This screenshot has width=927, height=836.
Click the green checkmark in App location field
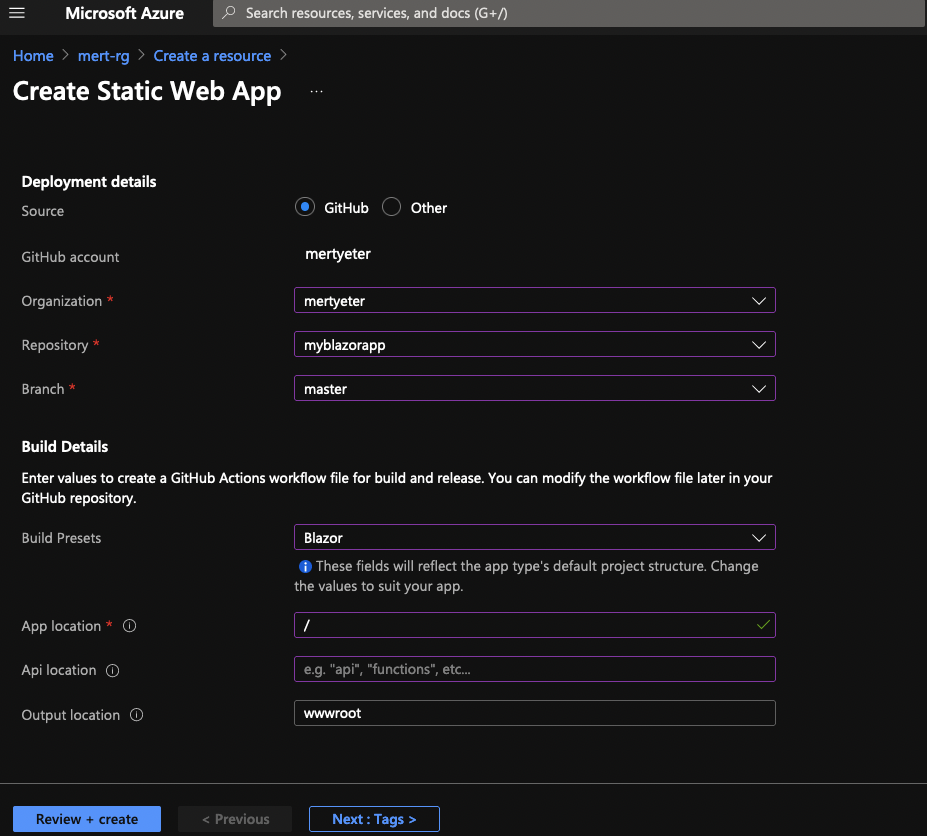763,624
